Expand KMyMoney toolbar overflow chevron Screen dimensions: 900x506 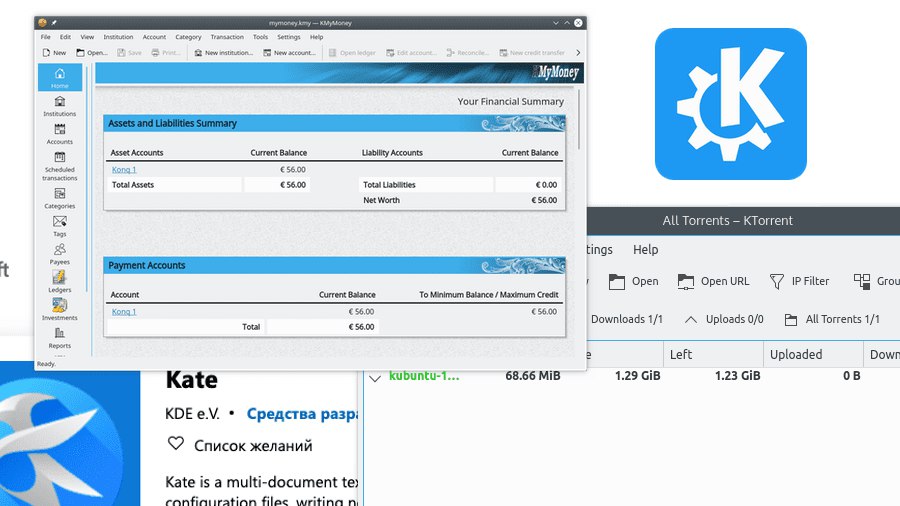578,53
